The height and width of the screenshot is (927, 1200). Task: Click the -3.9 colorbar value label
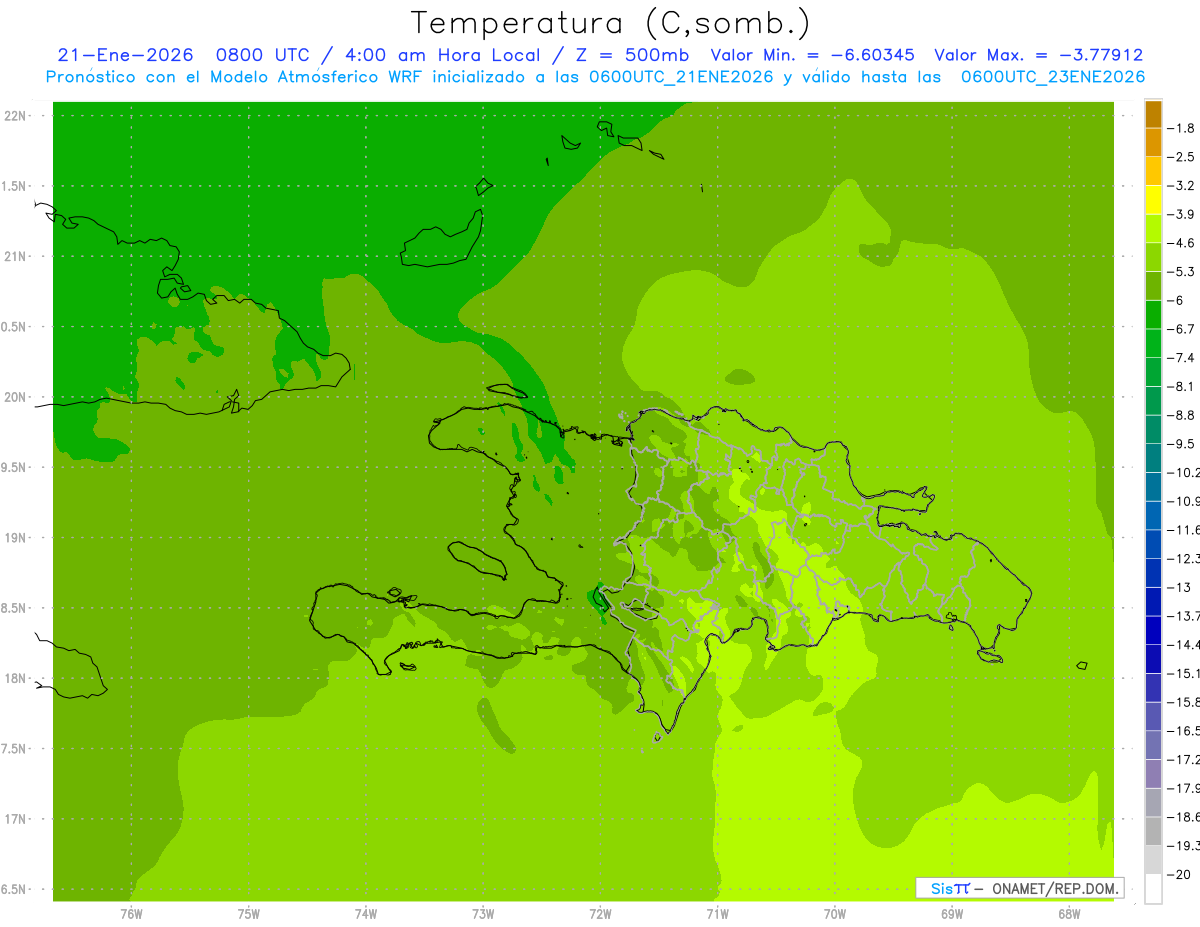(1182, 214)
